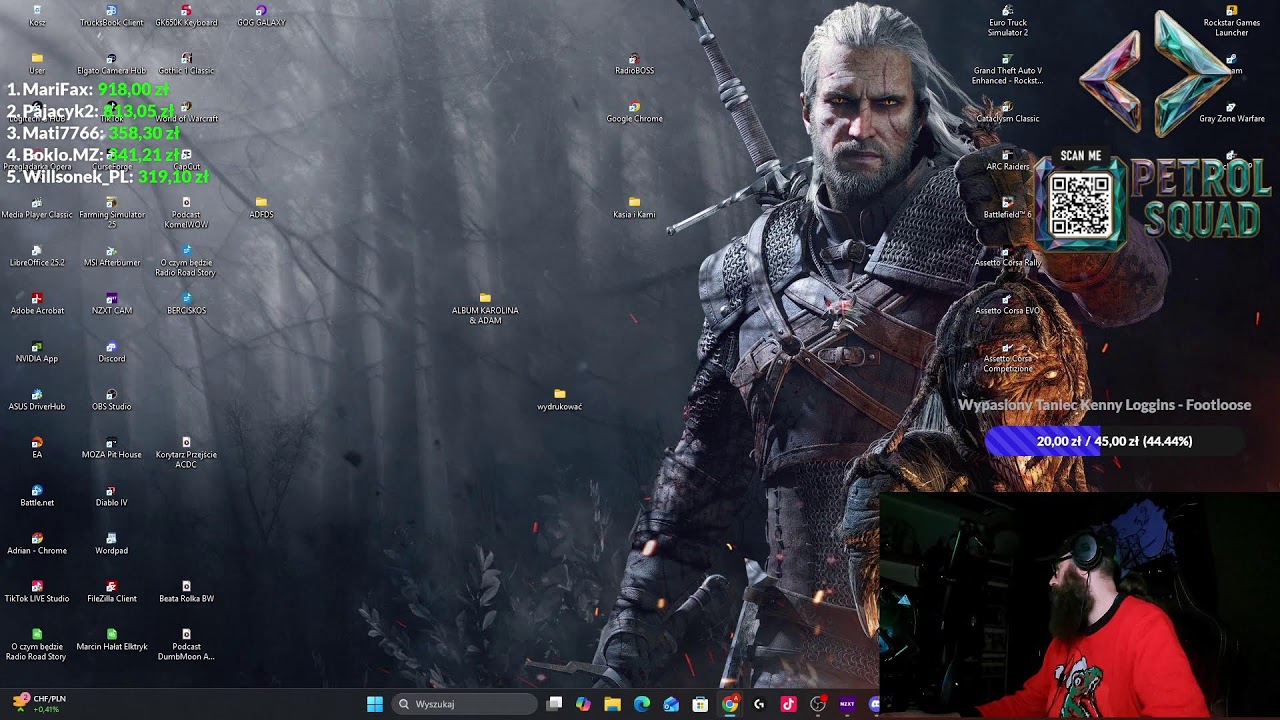The width and height of the screenshot is (1280, 720).
Task: Open Outlook from the taskbar
Action: [671, 704]
